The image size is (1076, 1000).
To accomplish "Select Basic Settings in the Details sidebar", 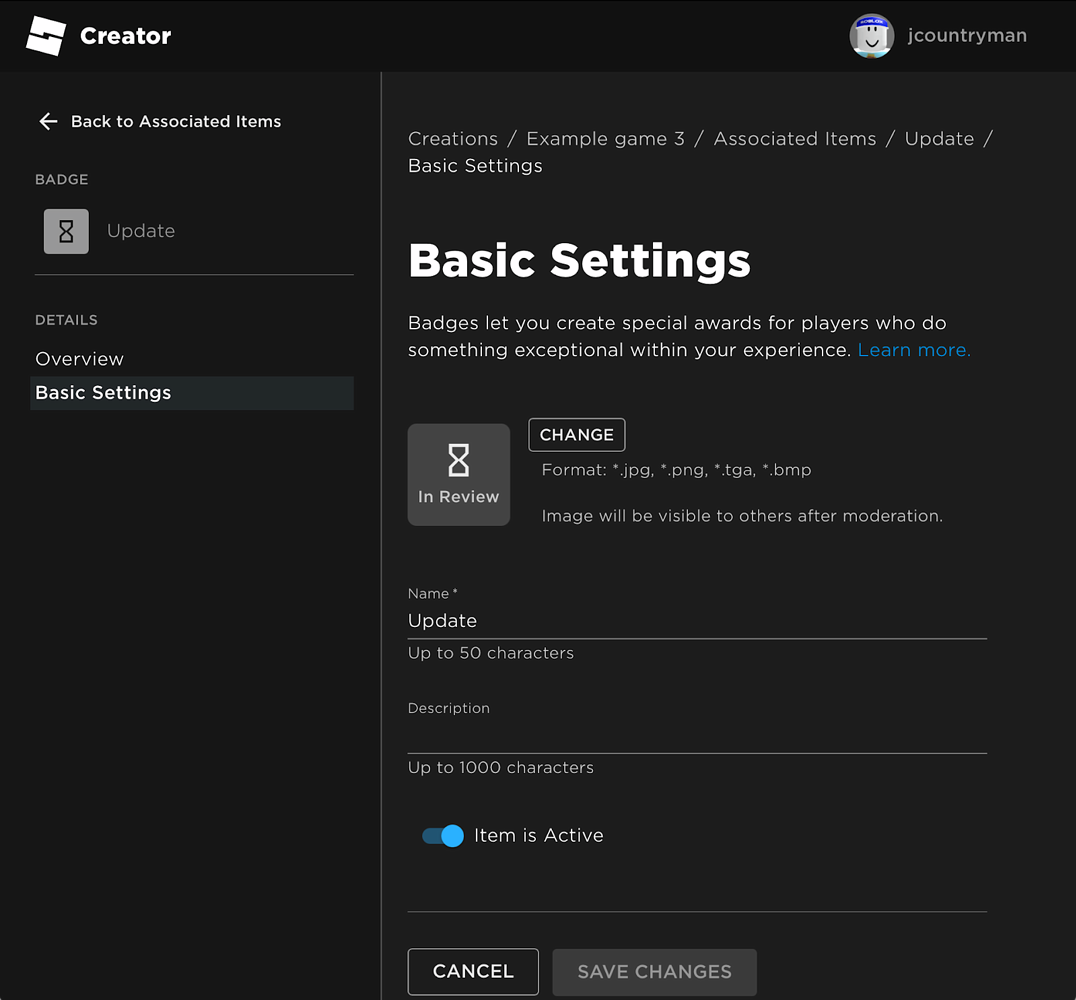I will [x=102, y=392].
